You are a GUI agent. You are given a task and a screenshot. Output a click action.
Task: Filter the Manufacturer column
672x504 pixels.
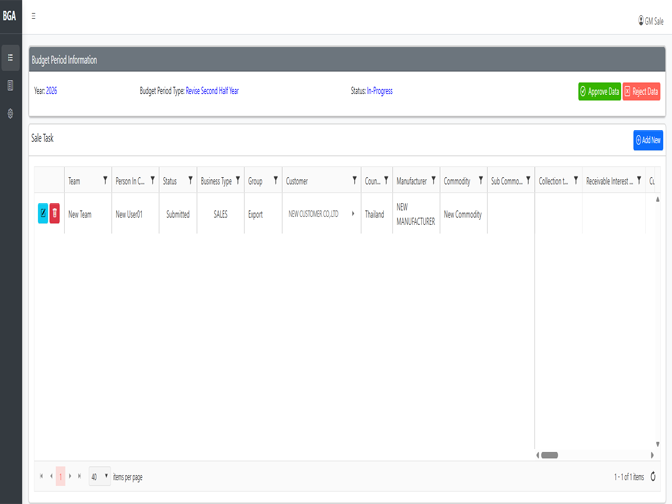(x=433, y=180)
